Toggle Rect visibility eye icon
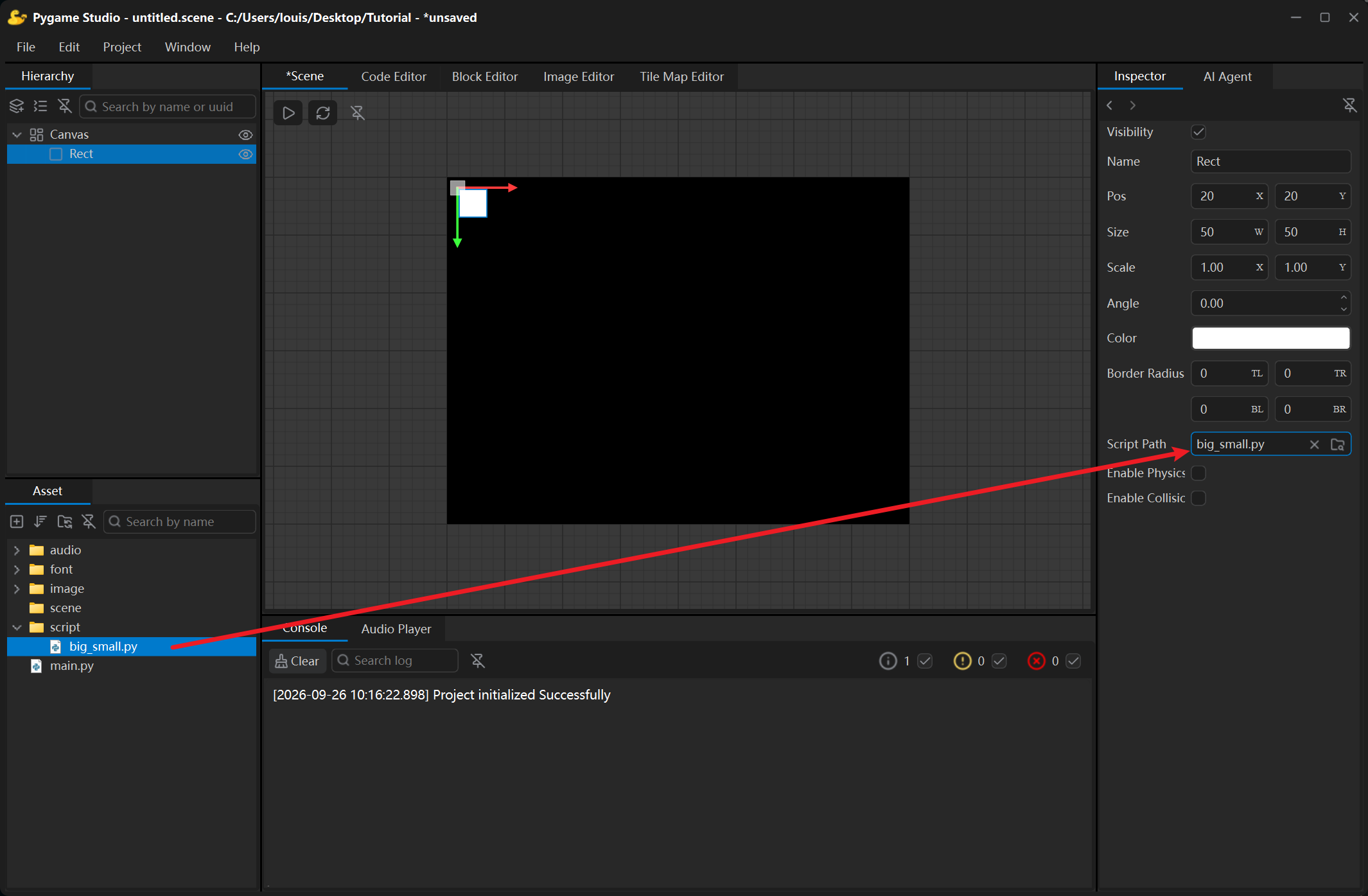Viewport: 1368px width, 896px height. point(245,154)
